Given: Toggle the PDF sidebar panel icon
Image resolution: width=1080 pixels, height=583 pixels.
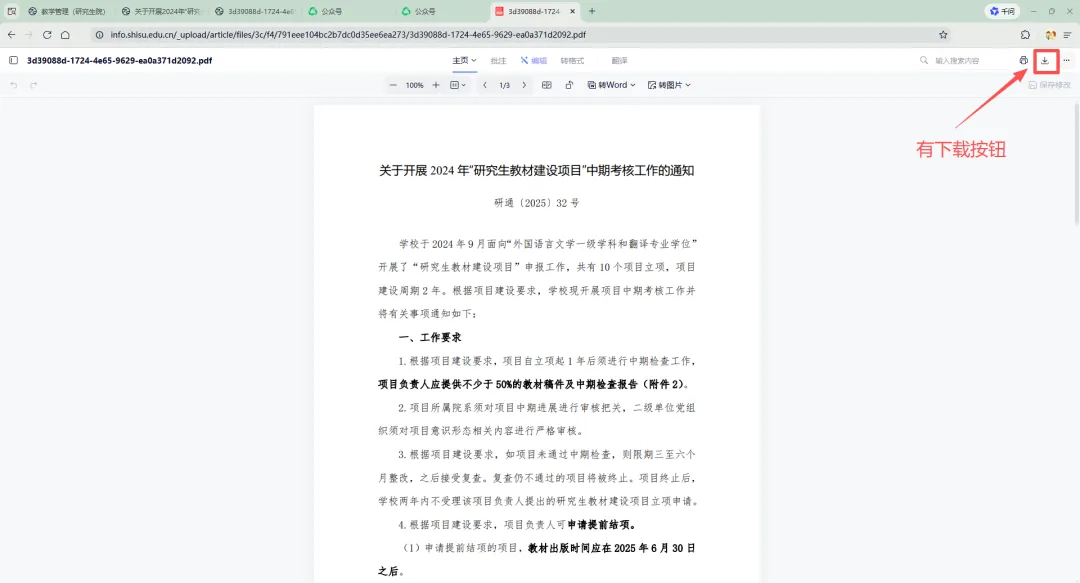Looking at the screenshot, I should pos(13,61).
